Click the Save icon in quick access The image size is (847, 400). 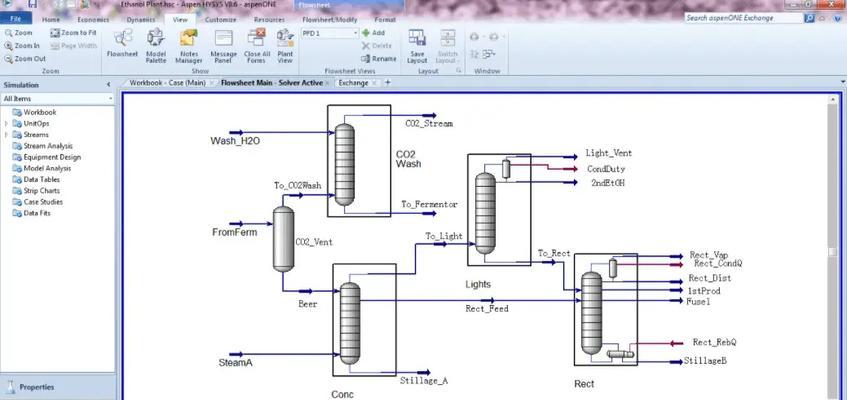[x=32, y=4]
